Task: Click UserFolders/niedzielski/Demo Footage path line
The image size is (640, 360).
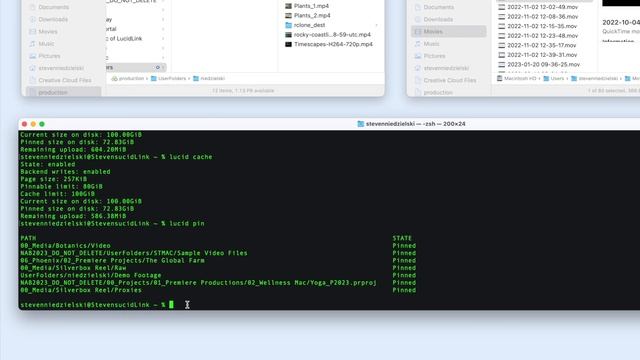Action: [91, 276]
